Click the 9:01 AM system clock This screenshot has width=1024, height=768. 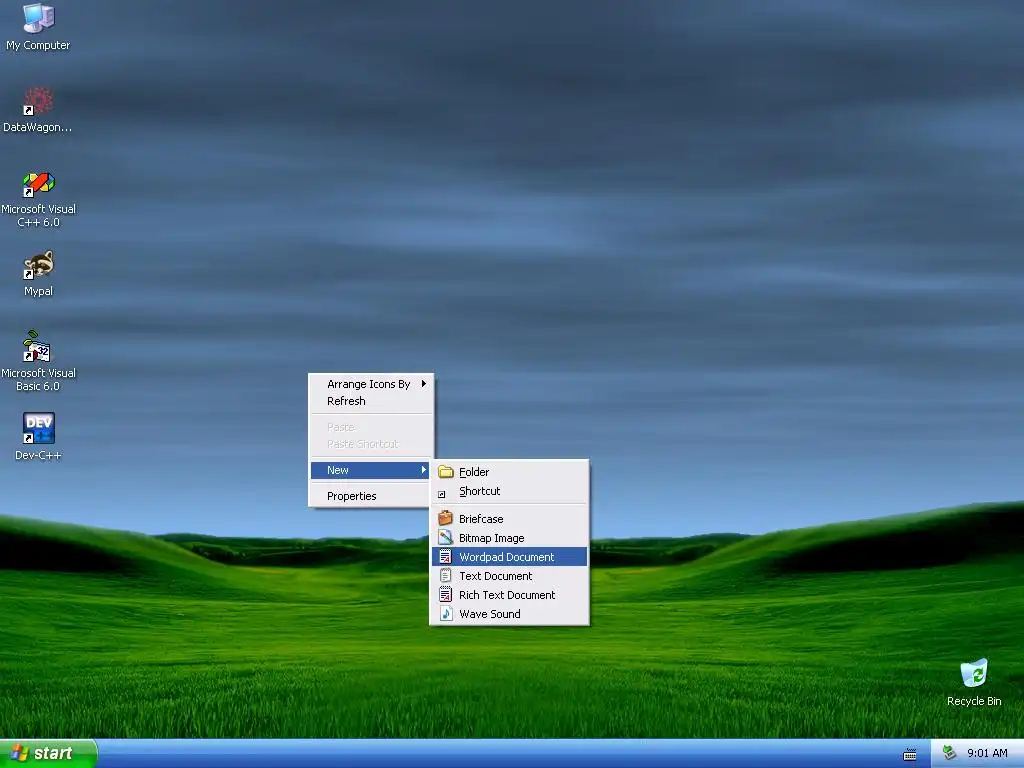(987, 753)
